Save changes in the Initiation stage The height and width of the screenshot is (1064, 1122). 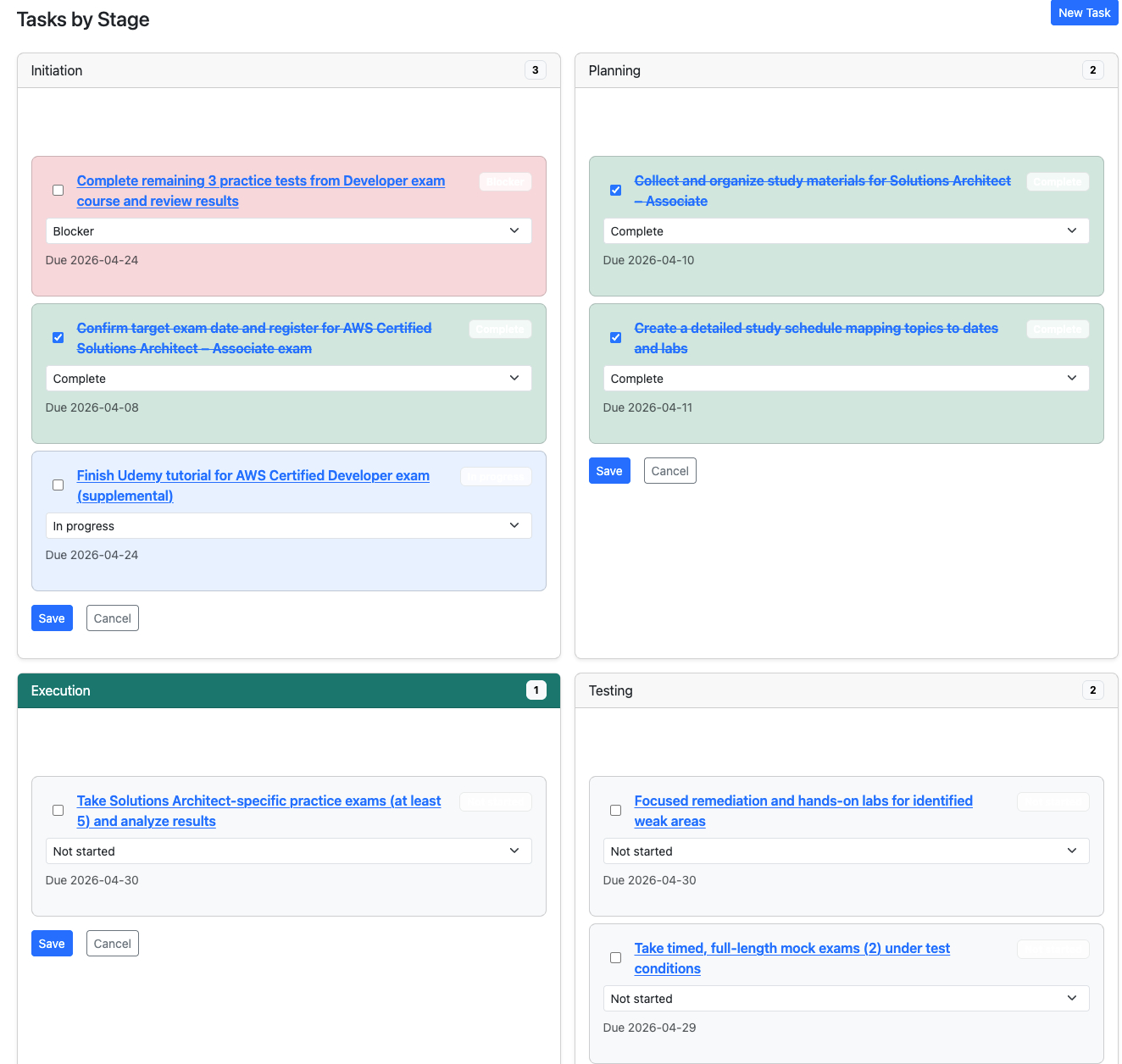tap(52, 618)
